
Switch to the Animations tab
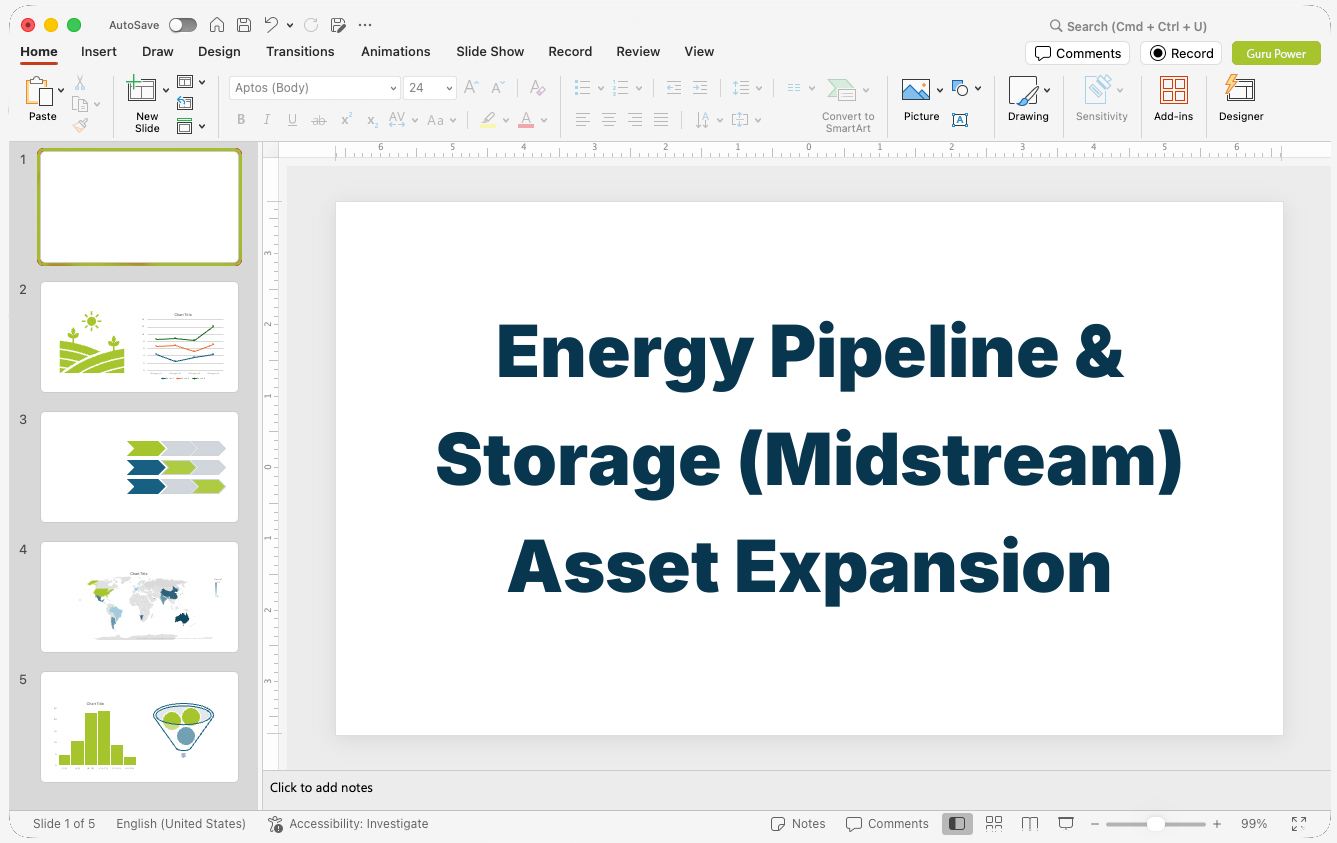[x=396, y=52]
